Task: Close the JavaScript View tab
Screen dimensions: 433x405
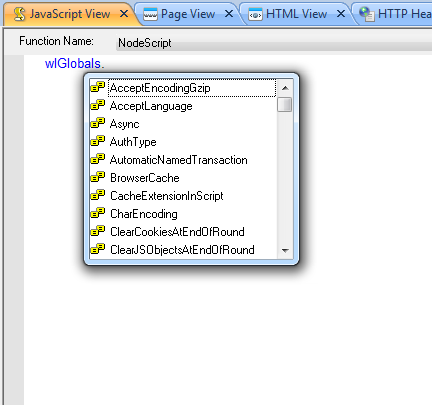Action: 124,14
